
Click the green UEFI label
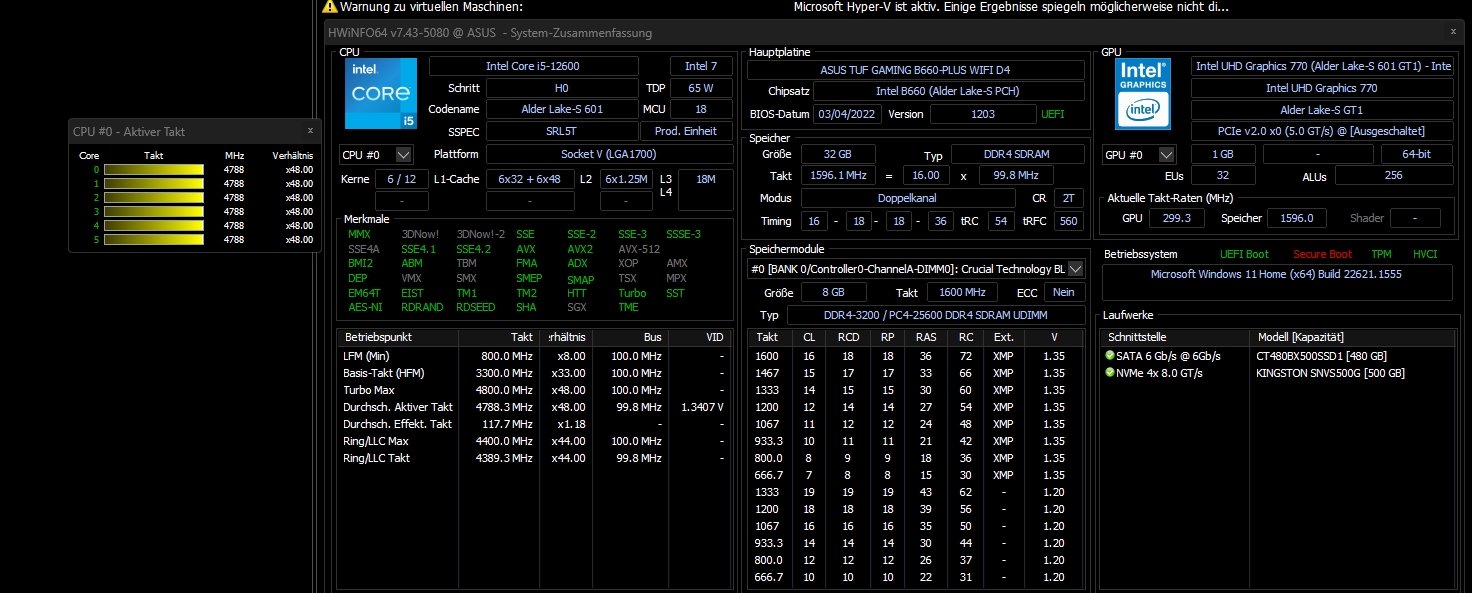pos(1053,114)
